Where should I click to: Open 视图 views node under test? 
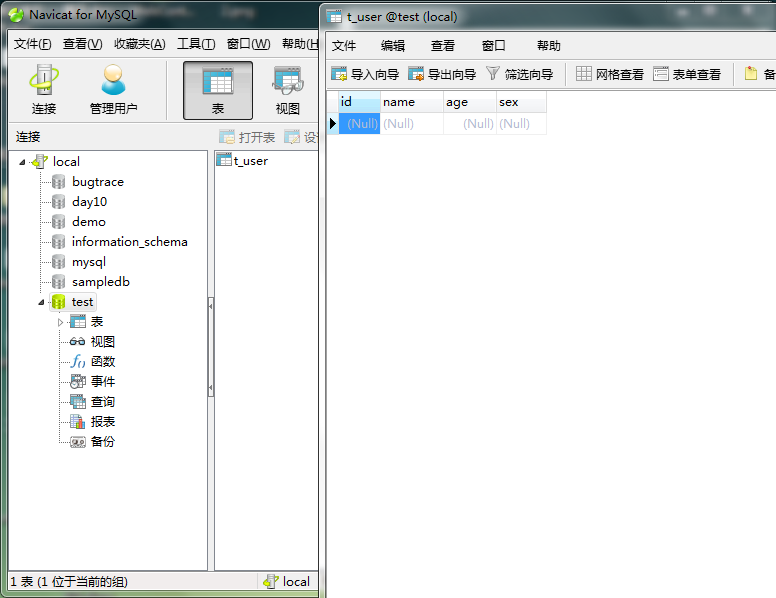[x=93, y=342]
